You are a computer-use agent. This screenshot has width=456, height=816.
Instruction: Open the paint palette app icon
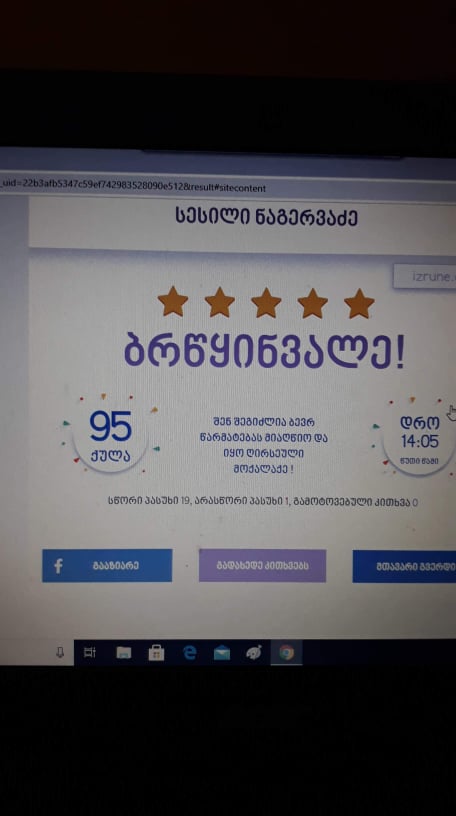(254, 652)
